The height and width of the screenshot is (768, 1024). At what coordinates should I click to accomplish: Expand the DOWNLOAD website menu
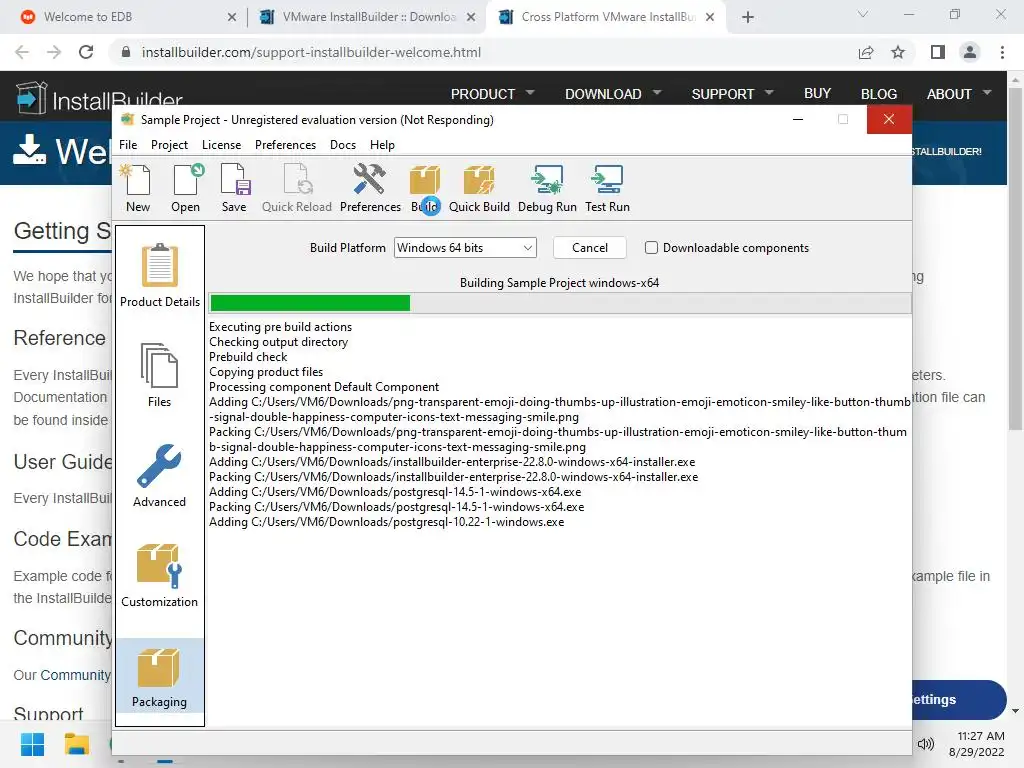click(613, 94)
